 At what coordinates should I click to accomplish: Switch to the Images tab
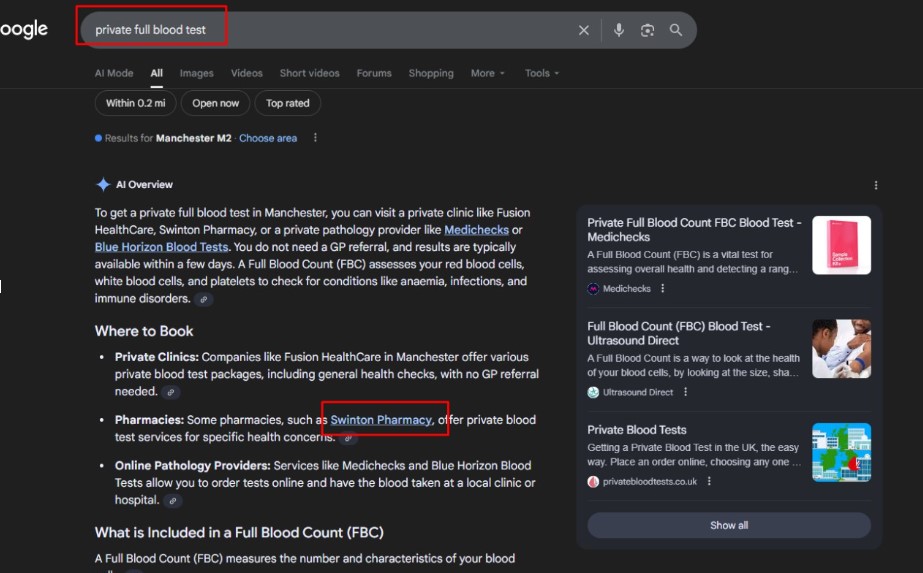(197, 73)
